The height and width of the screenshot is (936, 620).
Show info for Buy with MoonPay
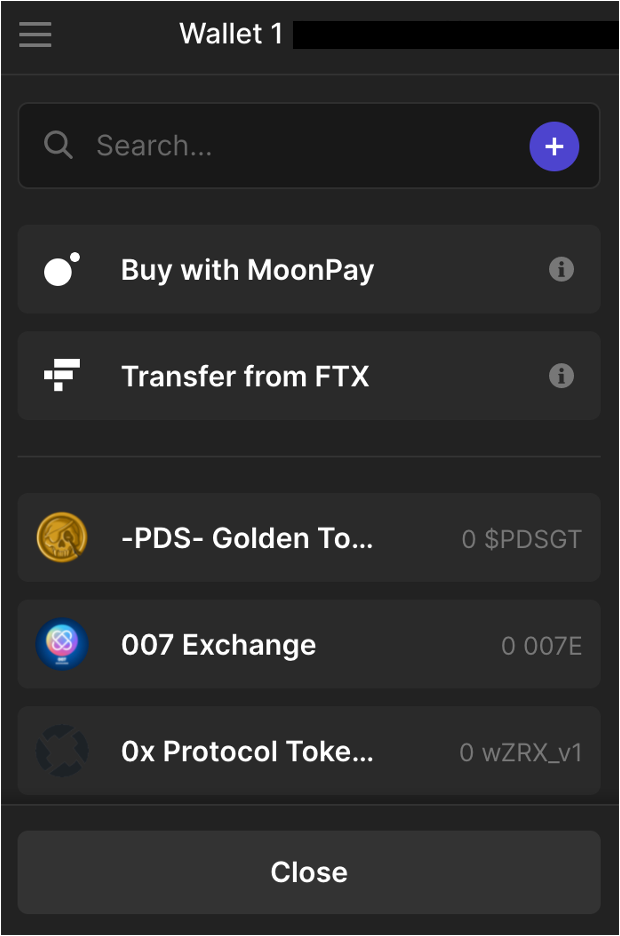pos(561,269)
